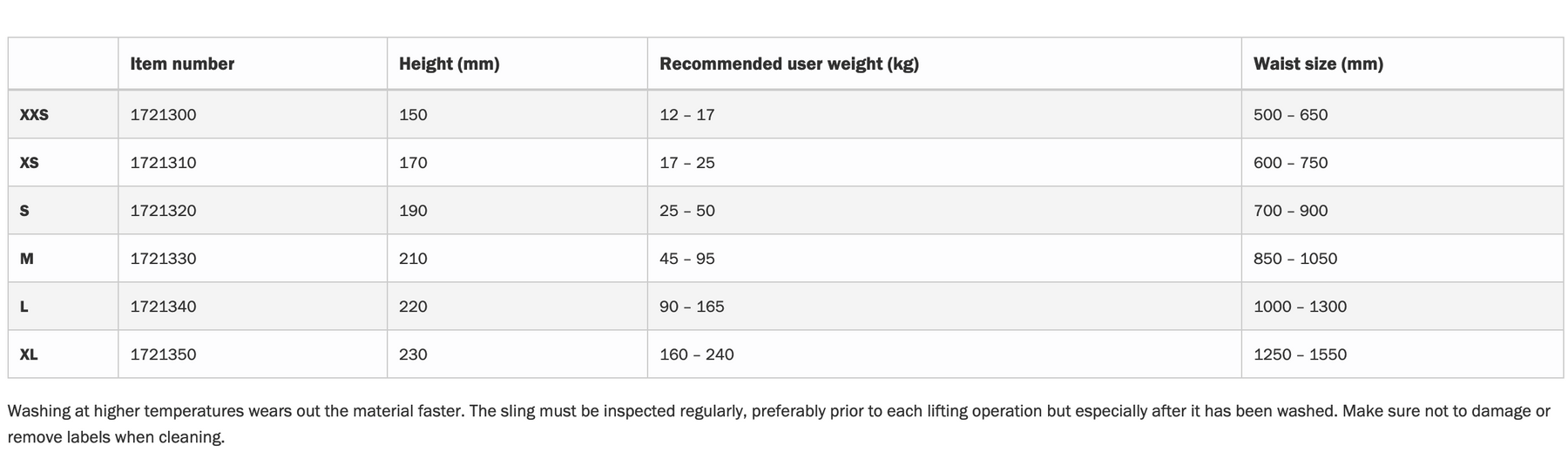
Task: Click item number 1721320
Action: (x=163, y=211)
